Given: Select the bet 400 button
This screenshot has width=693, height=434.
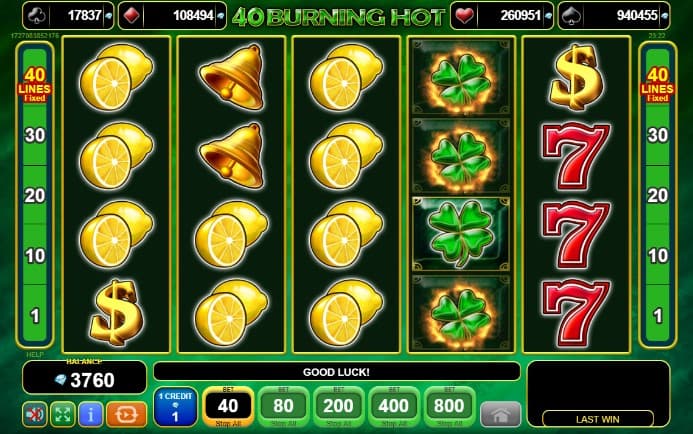Looking at the screenshot, I should [394, 406].
